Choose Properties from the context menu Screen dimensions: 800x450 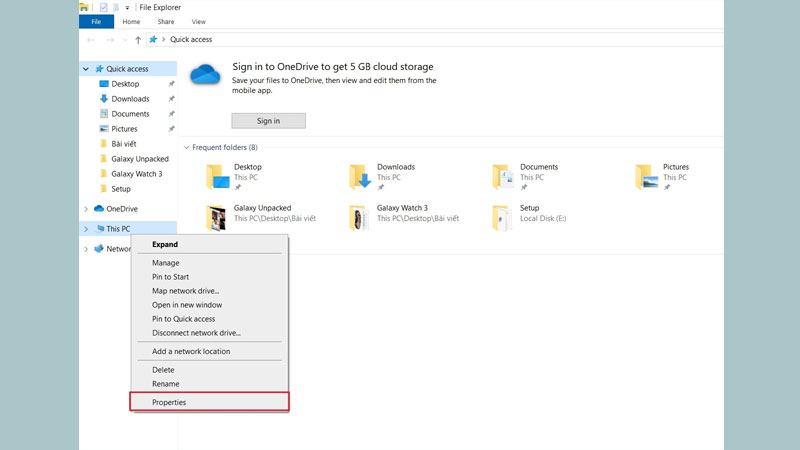[169, 402]
